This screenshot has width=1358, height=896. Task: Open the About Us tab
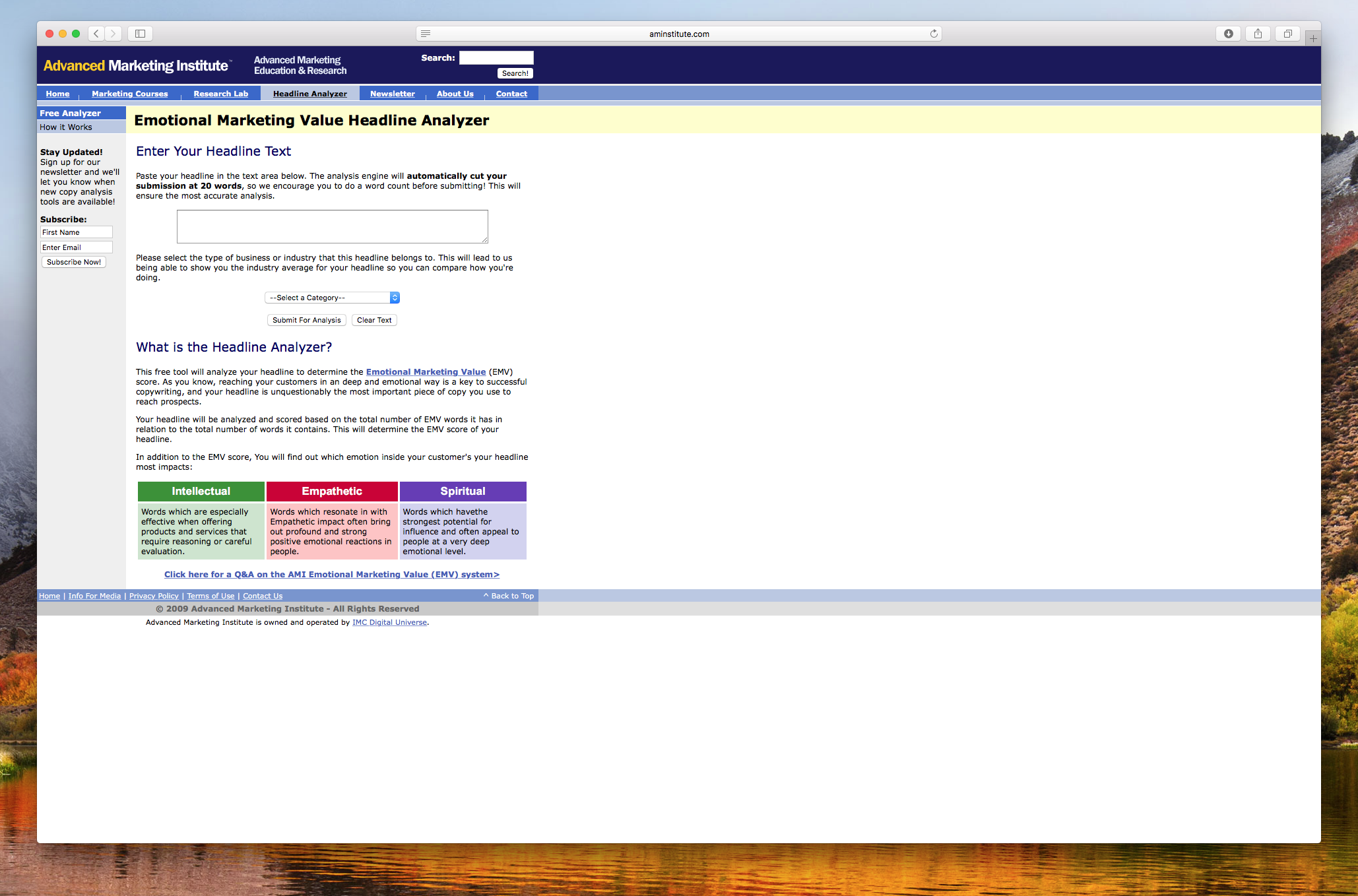click(455, 94)
